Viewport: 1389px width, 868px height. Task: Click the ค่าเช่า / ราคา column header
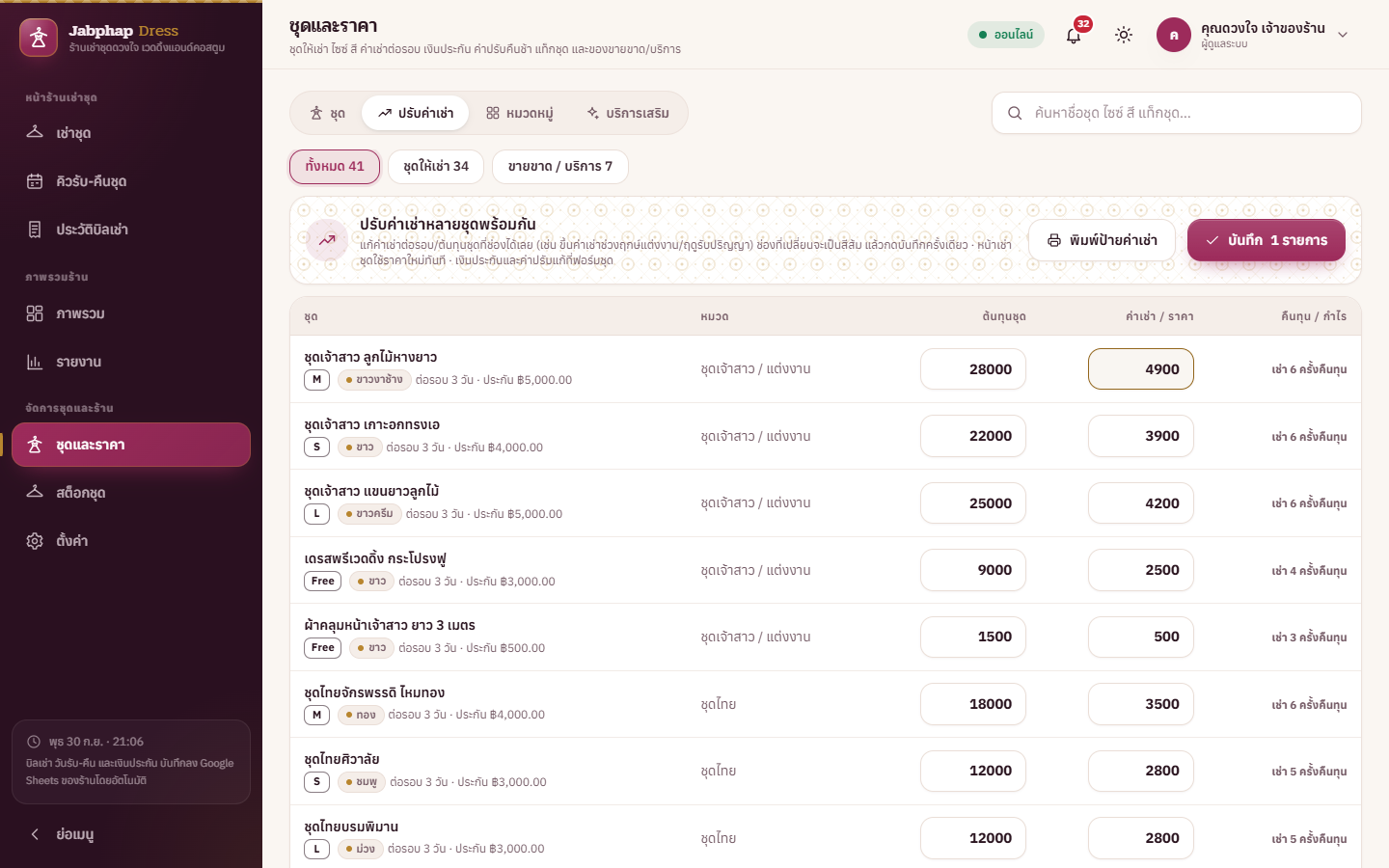(1159, 316)
